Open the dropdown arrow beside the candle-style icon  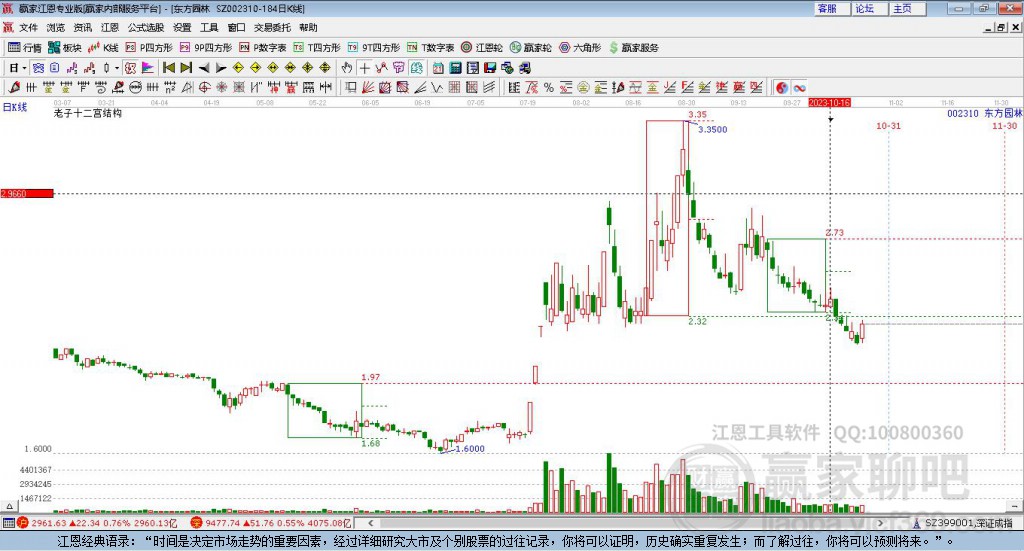[117, 68]
